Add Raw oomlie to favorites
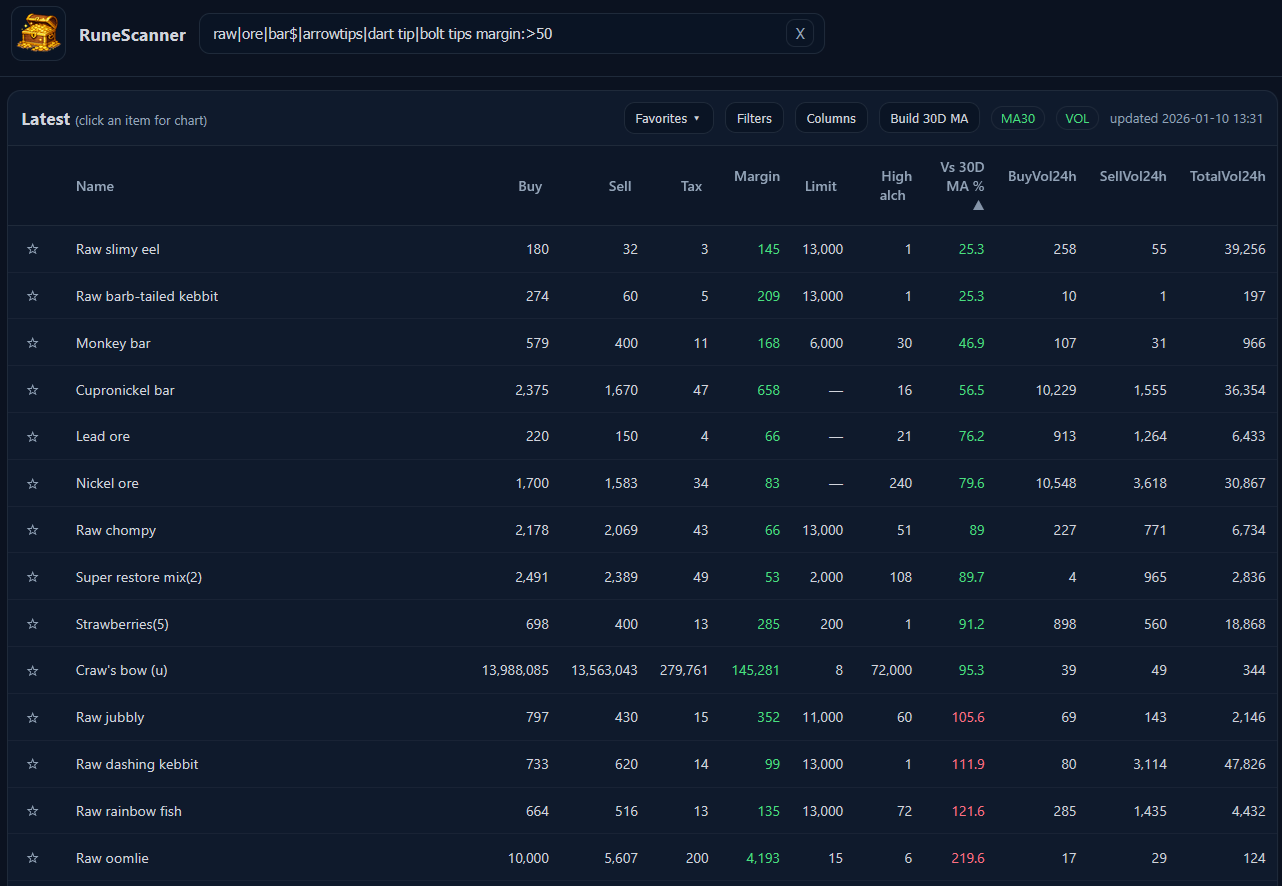1282x886 pixels. coord(33,858)
